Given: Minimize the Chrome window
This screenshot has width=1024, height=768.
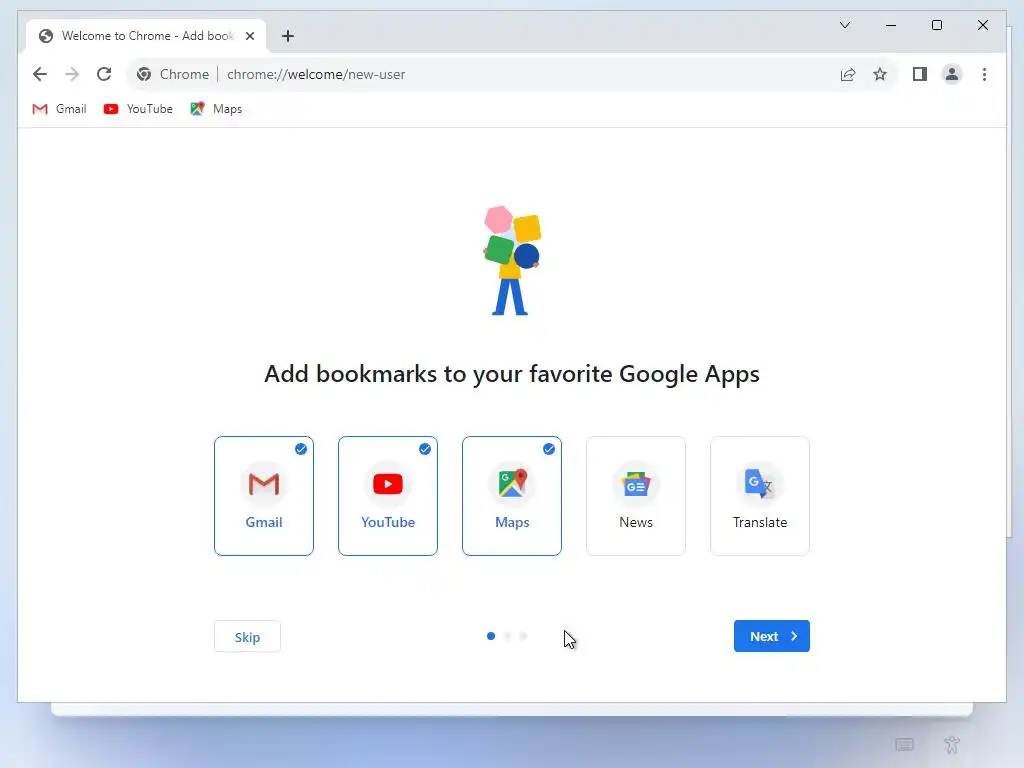Looking at the screenshot, I should coord(891,25).
